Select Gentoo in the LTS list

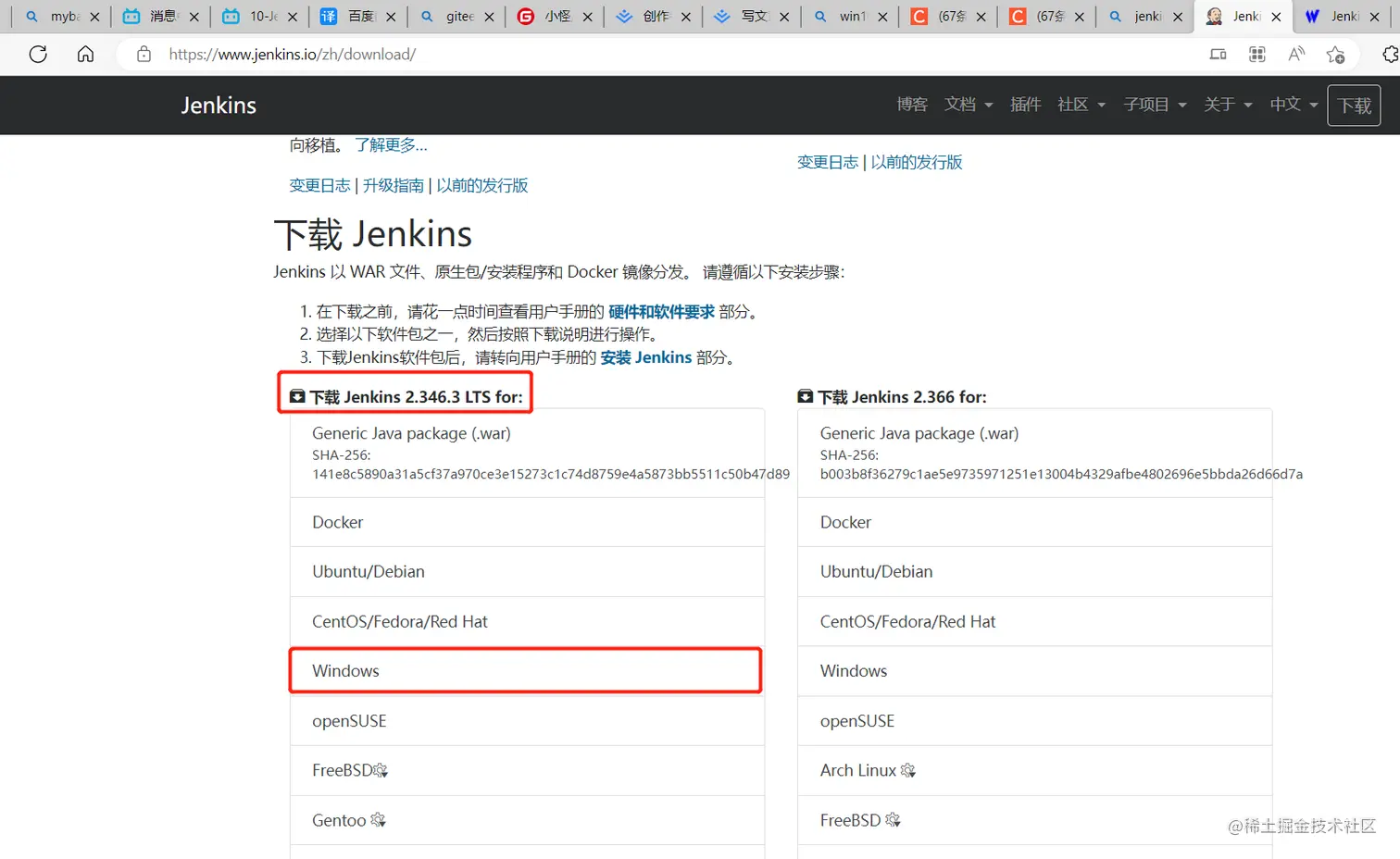(x=527, y=820)
